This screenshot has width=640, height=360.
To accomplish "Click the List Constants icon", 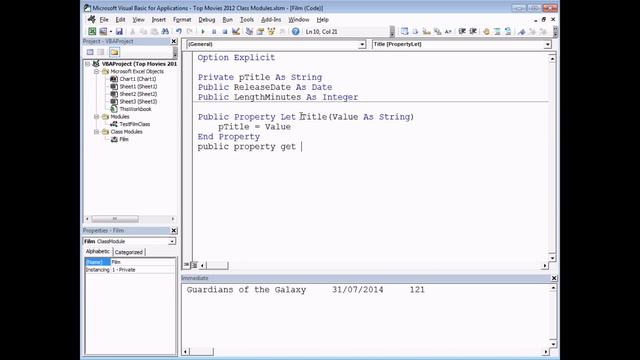I will click(416, 31).
